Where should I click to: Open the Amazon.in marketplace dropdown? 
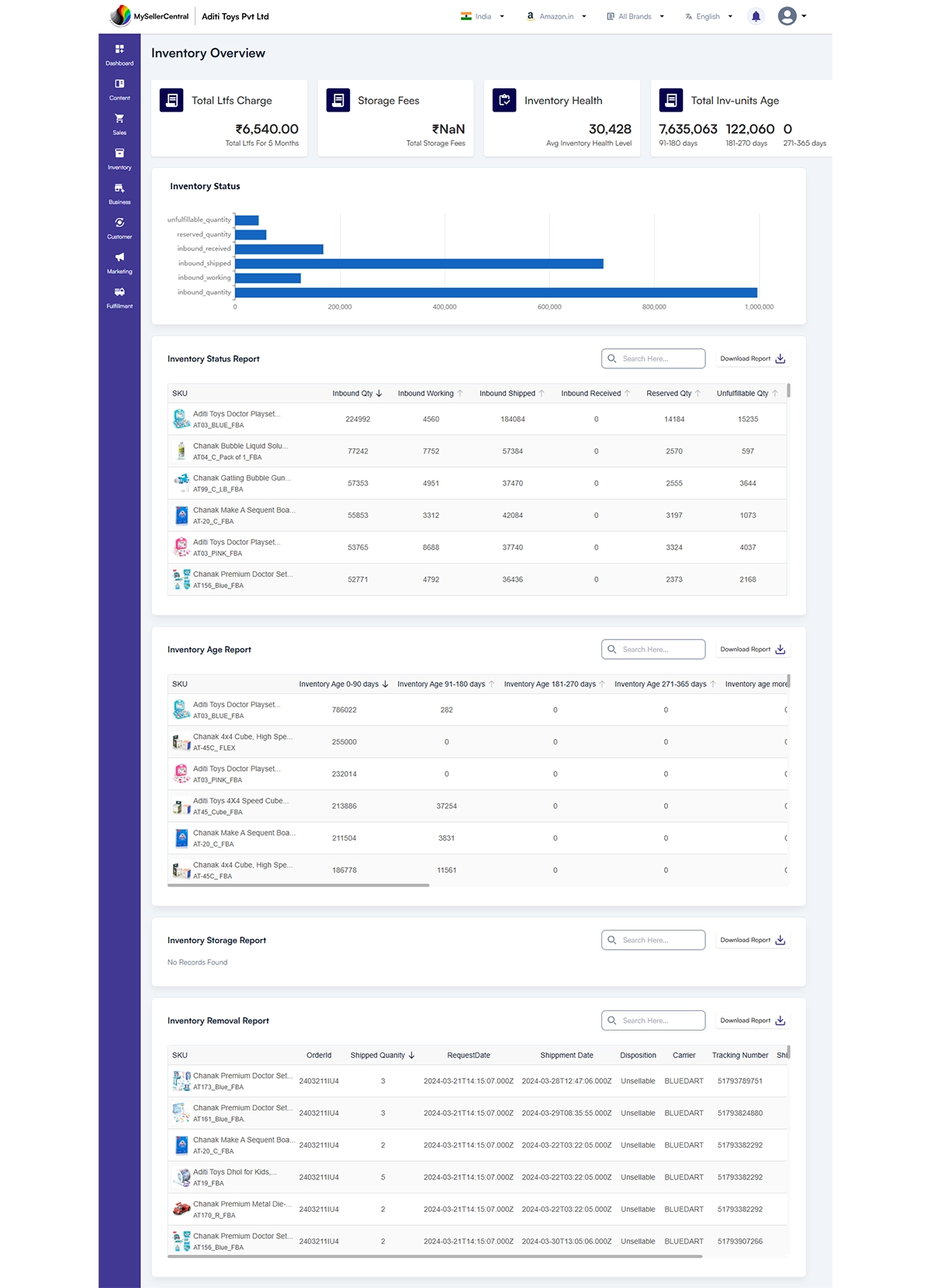coord(556,16)
